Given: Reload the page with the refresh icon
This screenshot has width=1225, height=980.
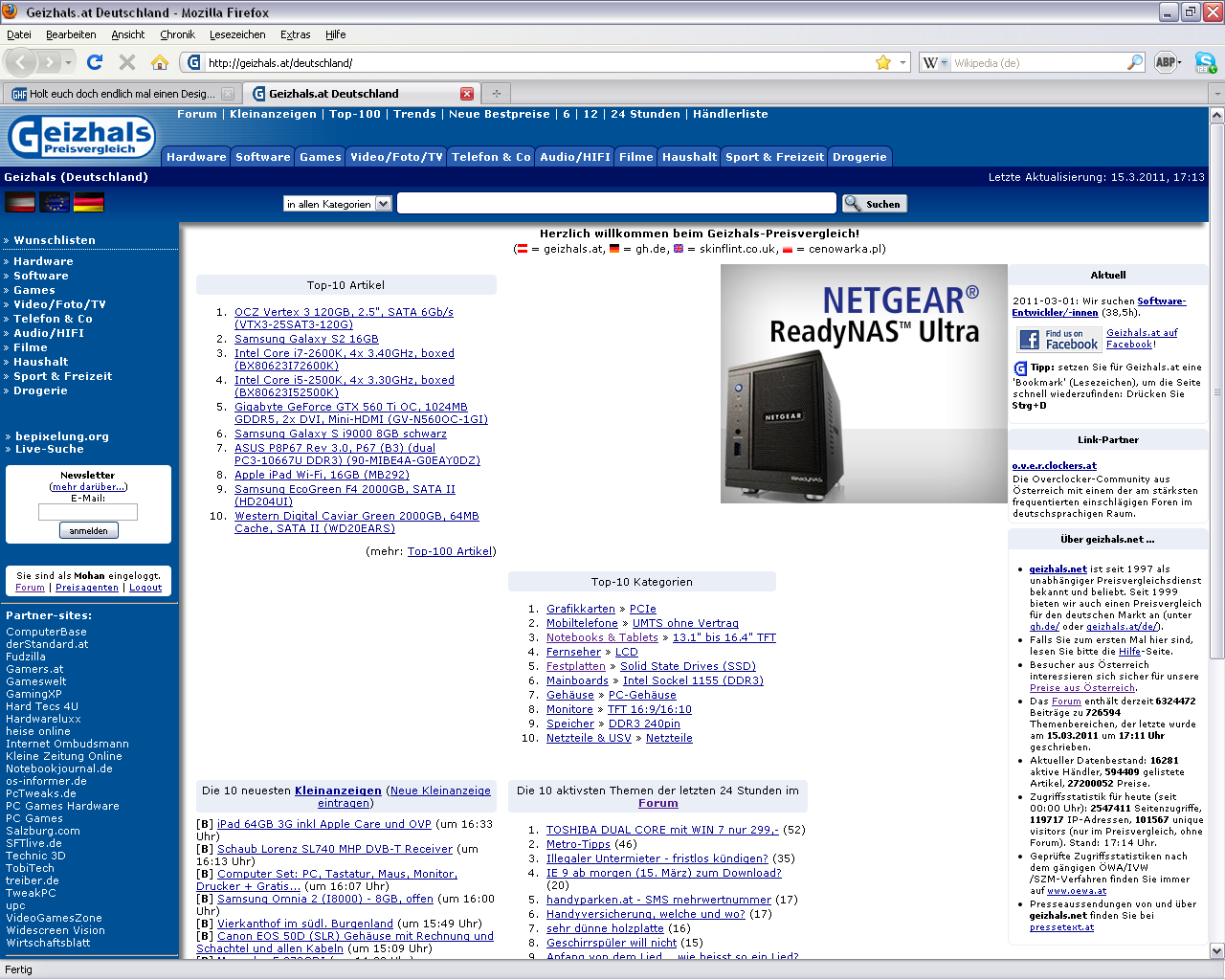Looking at the screenshot, I should (x=94, y=62).
